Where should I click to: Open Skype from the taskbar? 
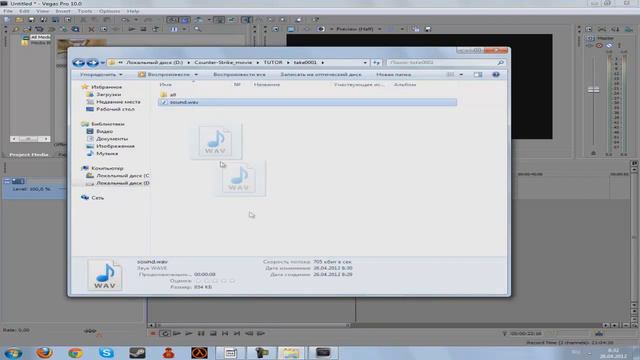106,353
